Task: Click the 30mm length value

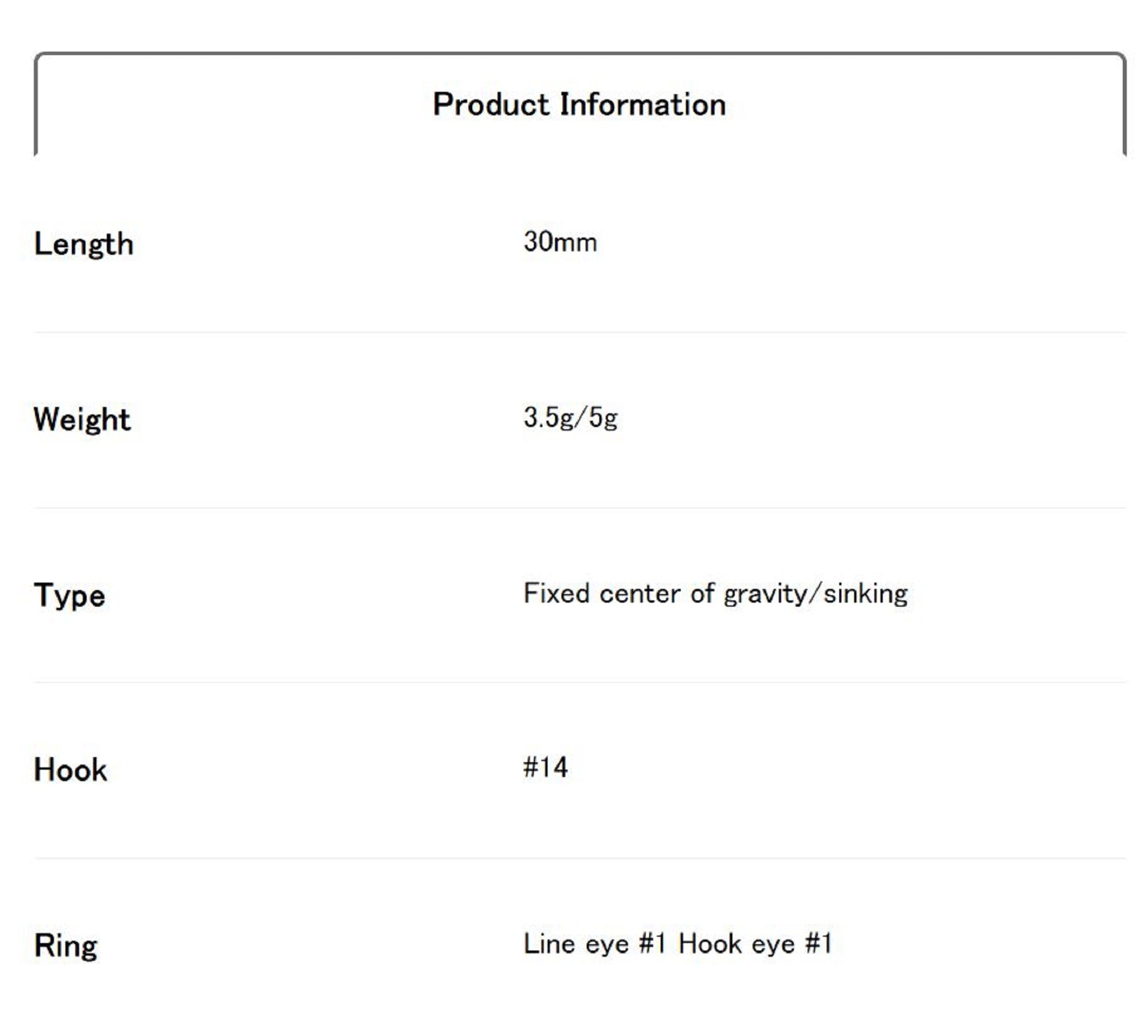Action: (x=560, y=242)
